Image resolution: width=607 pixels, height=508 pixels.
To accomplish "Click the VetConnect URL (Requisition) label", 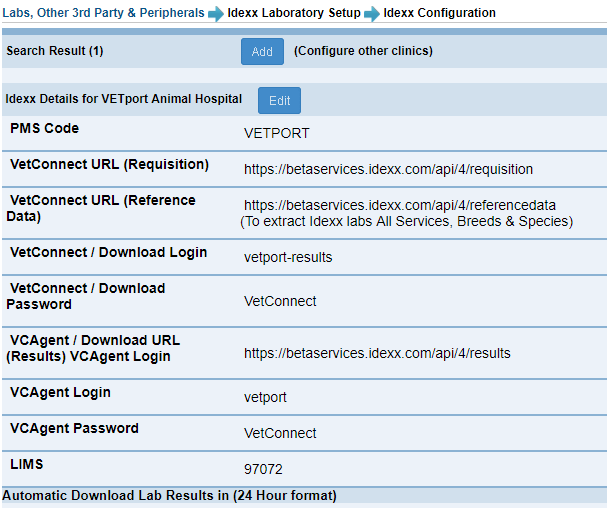I will 110,164.
